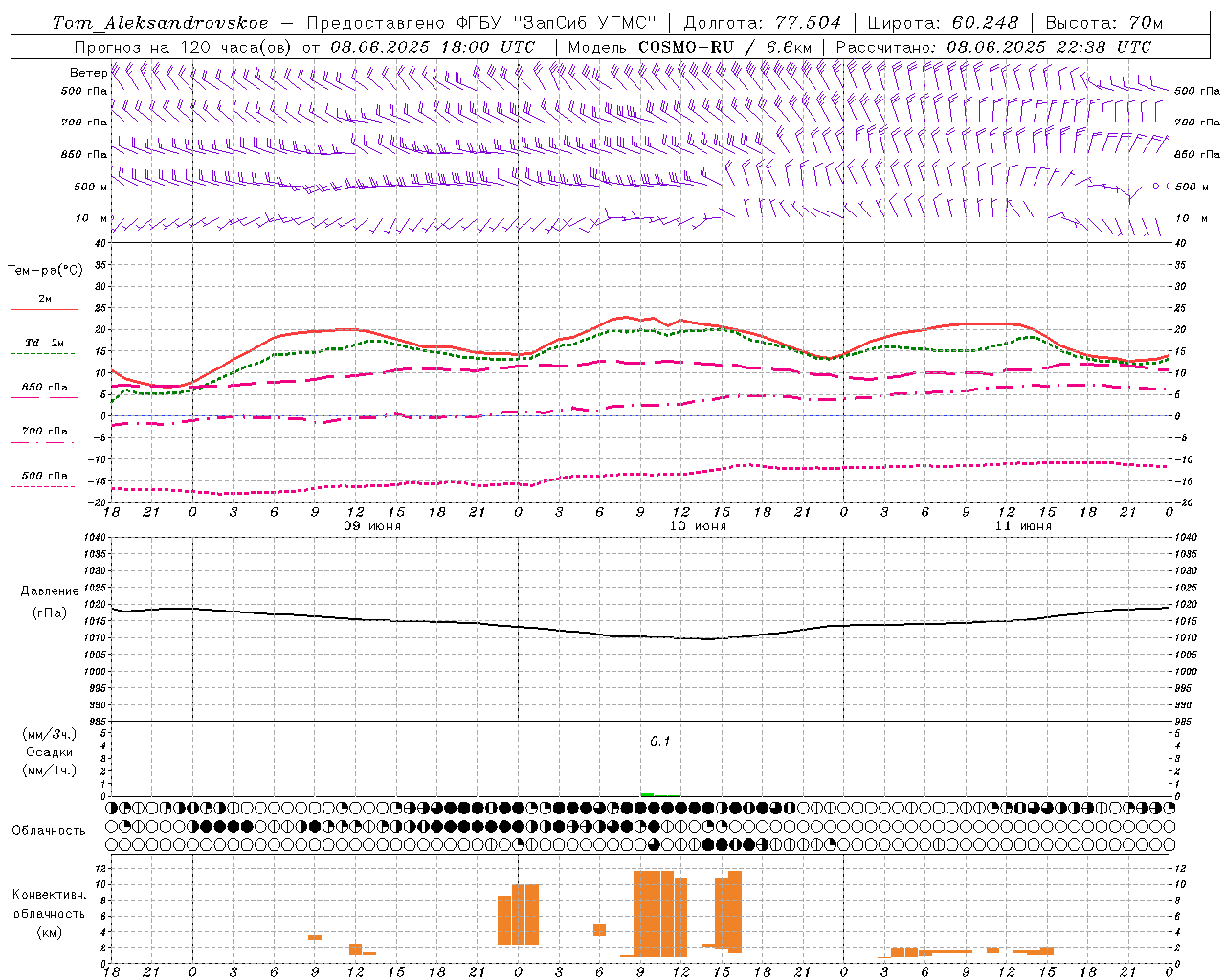This screenshot has width=1225, height=980.
Task: Click the Осадки precipitation label
Action: [50, 752]
